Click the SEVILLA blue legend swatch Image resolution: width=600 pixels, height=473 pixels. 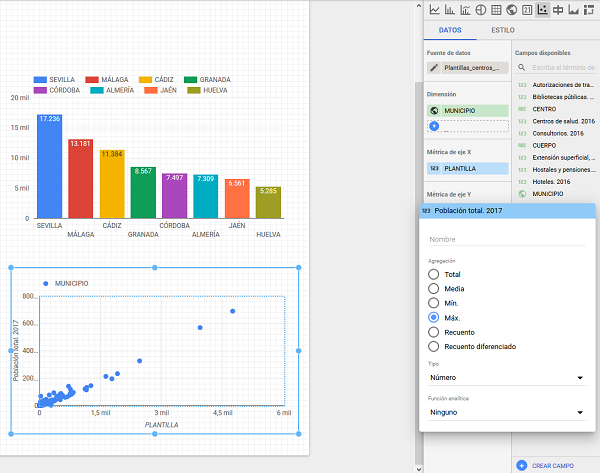click(40, 79)
